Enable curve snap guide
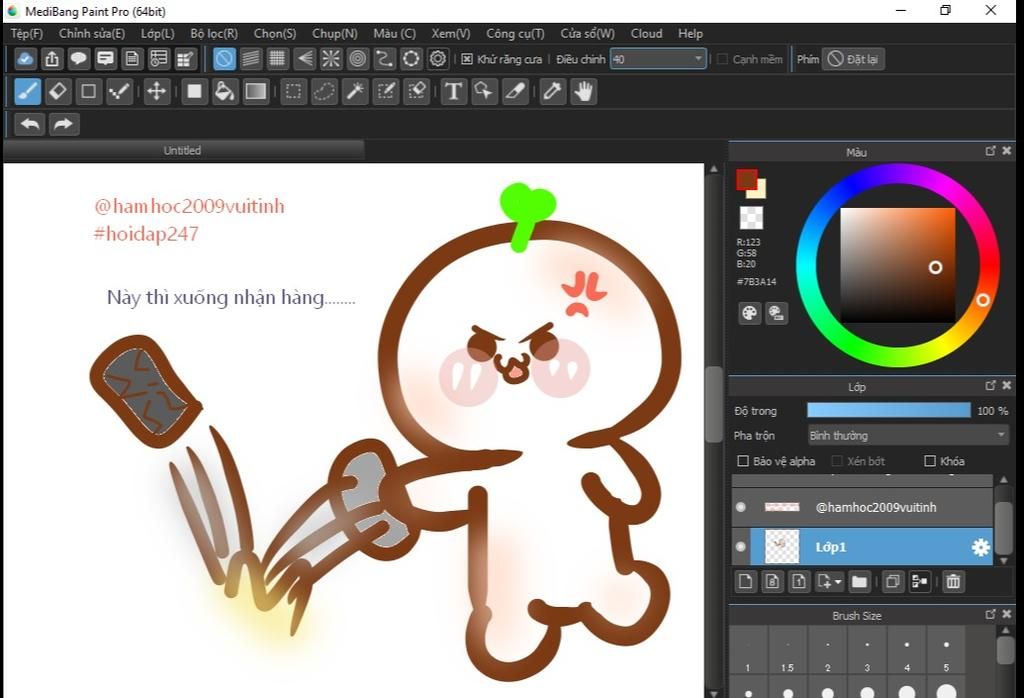The height and width of the screenshot is (698, 1024). pyautogui.click(x=385, y=59)
